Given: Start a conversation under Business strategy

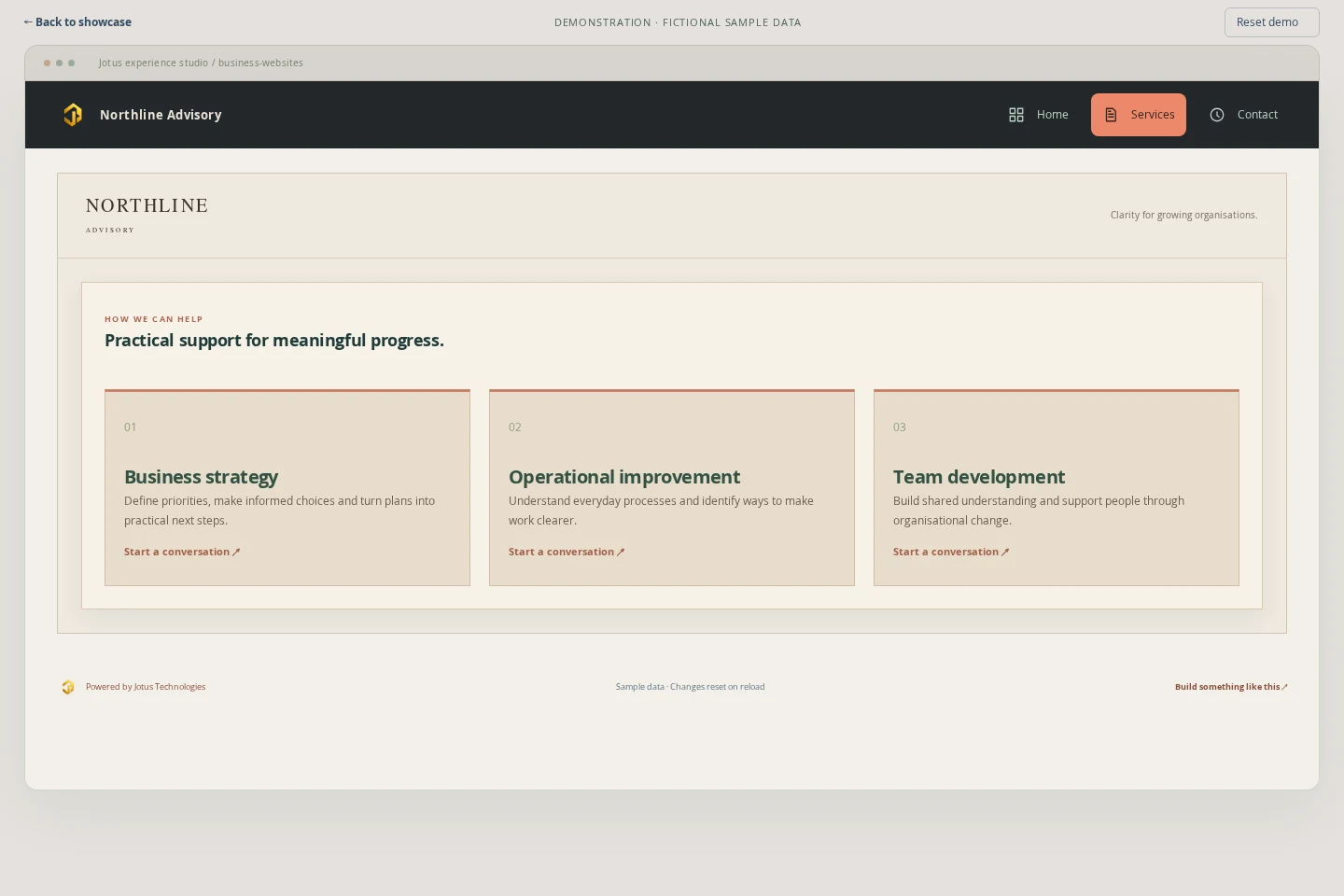Looking at the screenshot, I should coord(182,552).
